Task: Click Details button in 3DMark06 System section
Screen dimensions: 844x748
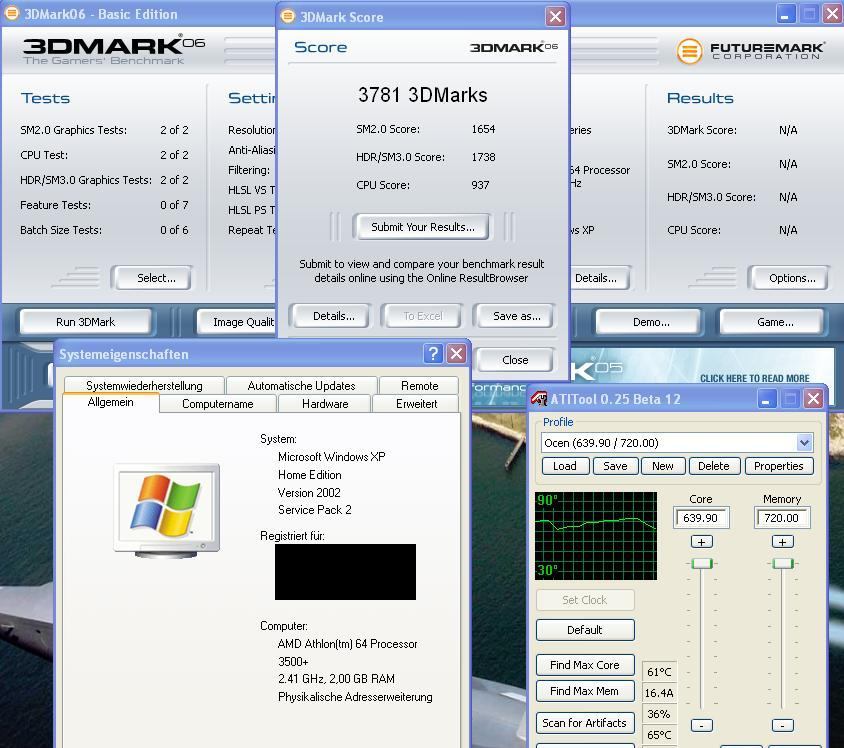Action: point(599,278)
